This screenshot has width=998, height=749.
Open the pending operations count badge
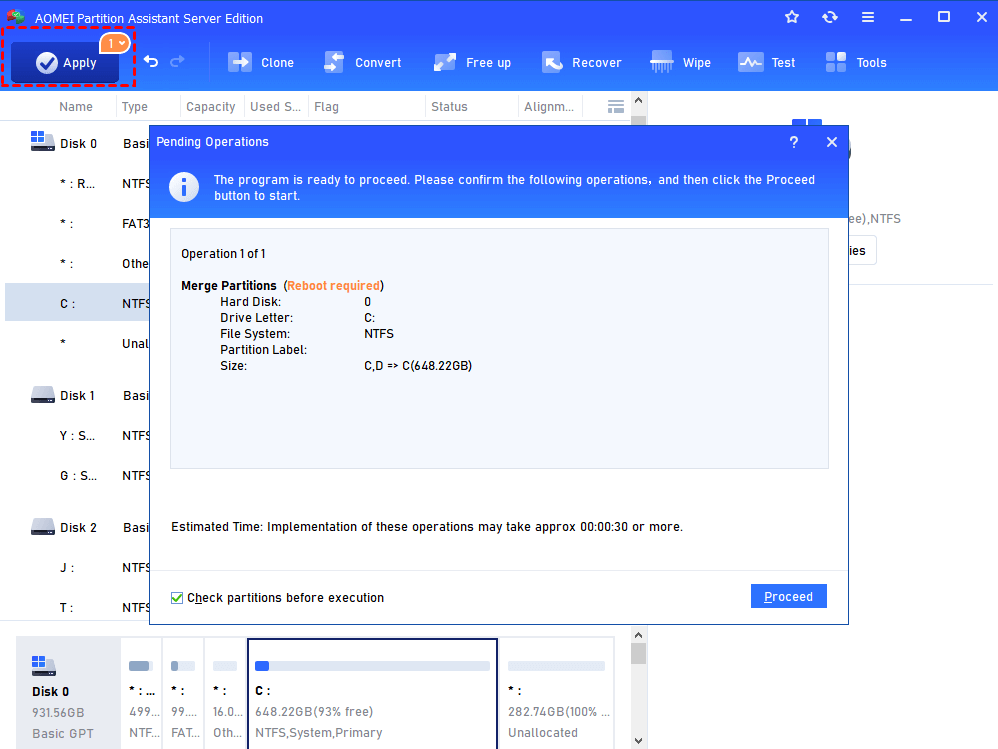[115, 43]
